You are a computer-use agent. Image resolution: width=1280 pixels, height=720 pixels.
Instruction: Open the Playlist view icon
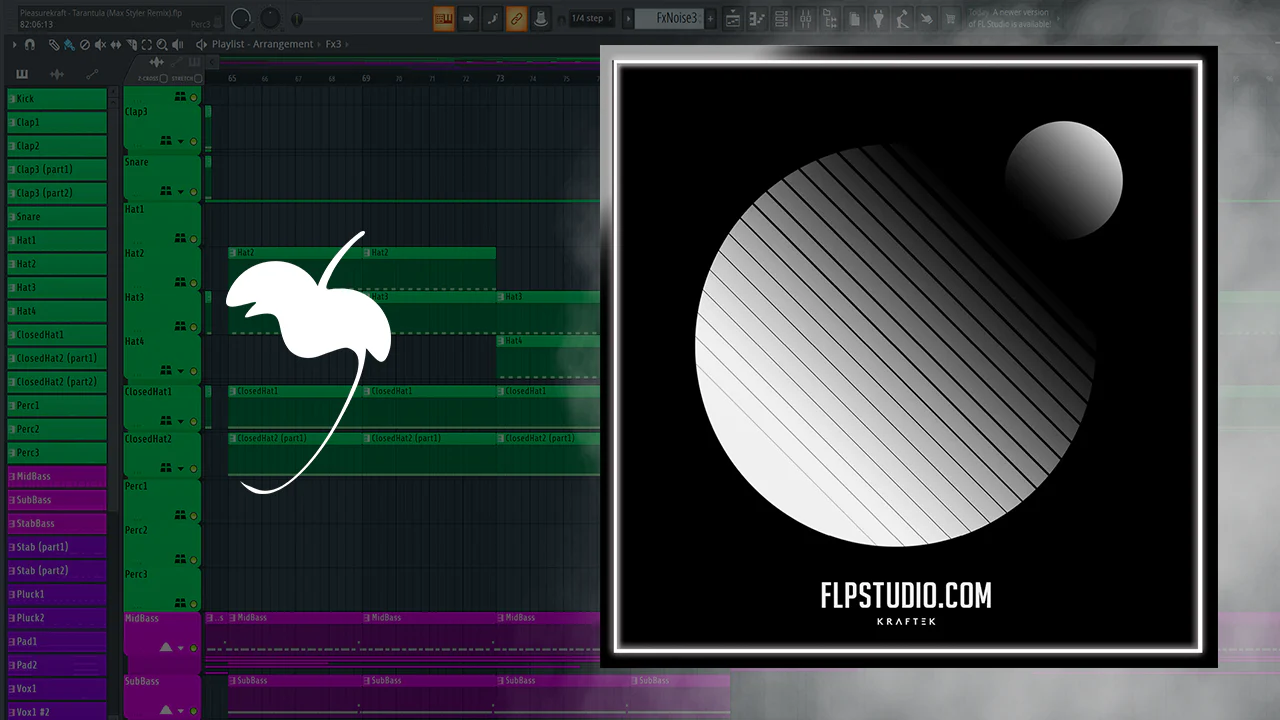point(732,19)
